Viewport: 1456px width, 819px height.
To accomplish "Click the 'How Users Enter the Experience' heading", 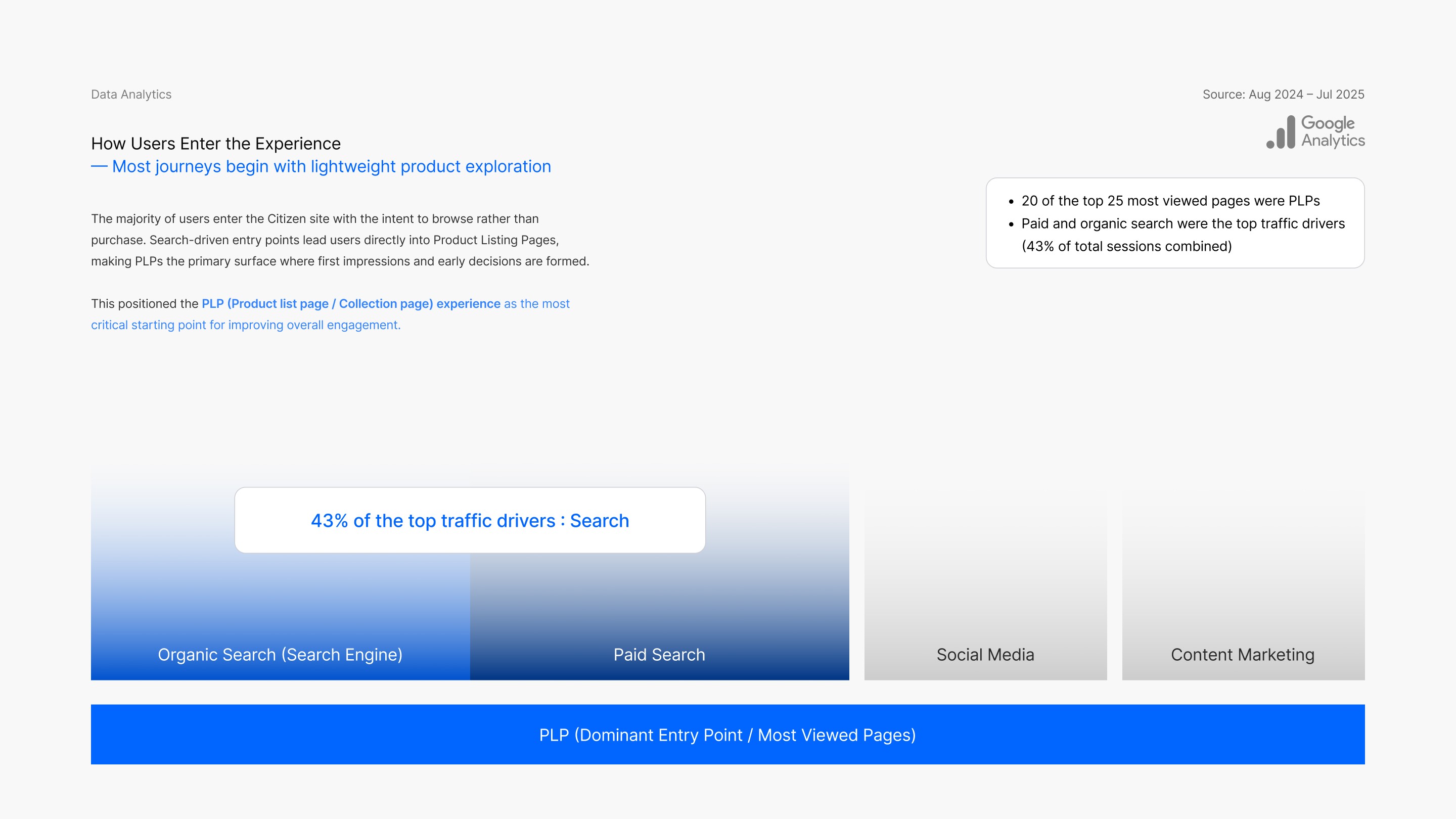I will 216,144.
